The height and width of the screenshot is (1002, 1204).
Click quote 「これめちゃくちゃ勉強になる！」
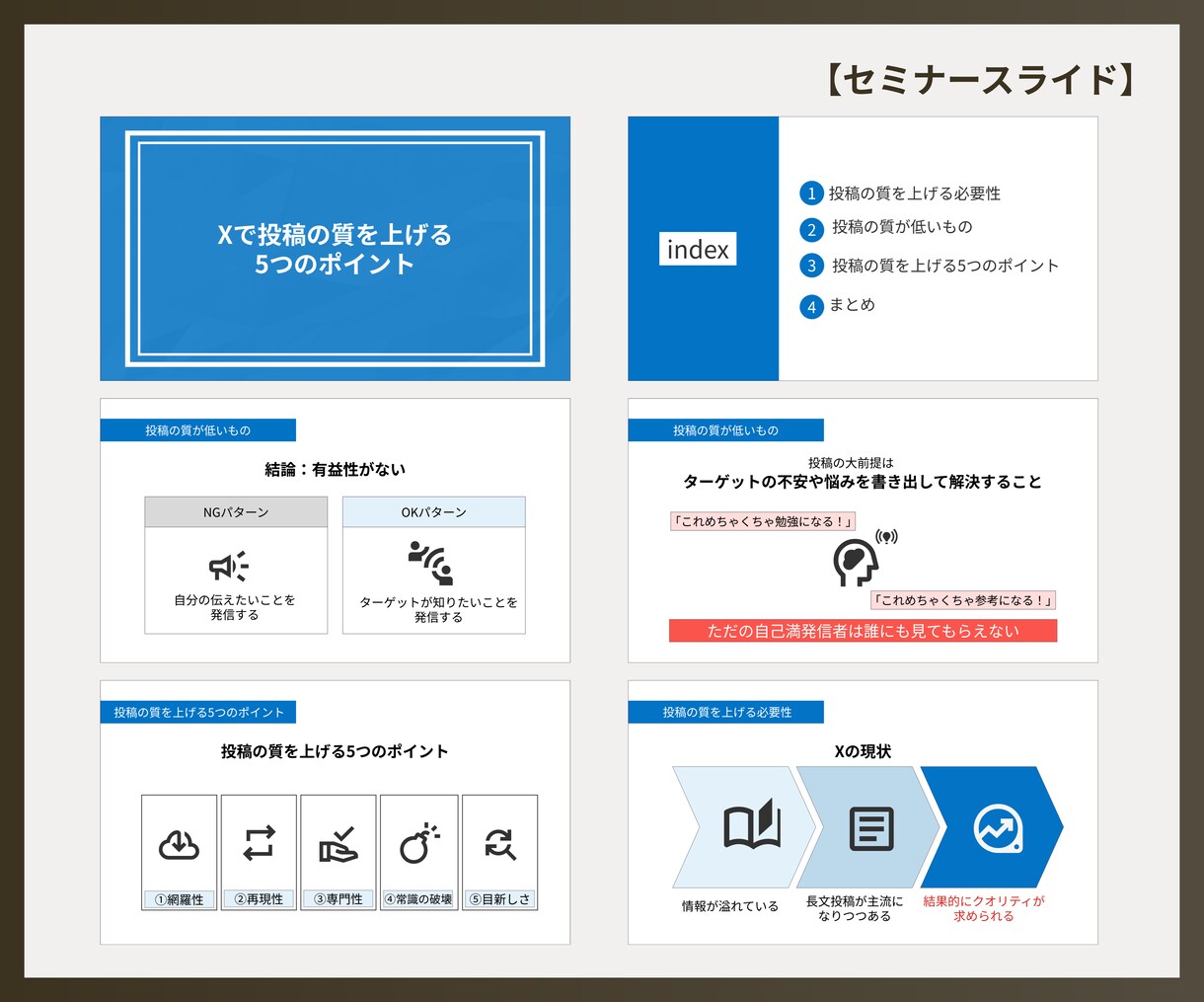pyautogui.click(x=762, y=521)
